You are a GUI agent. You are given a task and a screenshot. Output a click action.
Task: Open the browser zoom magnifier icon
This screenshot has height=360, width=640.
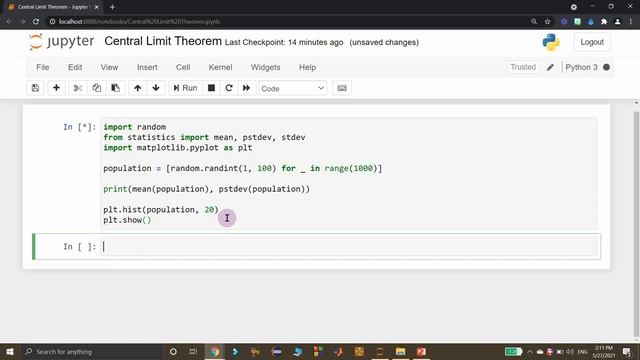point(534,22)
